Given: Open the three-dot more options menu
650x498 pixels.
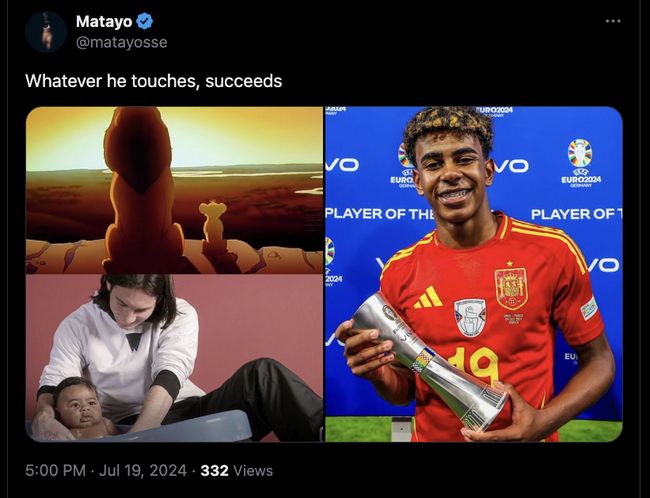Looking at the screenshot, I should tap(613, 21).
